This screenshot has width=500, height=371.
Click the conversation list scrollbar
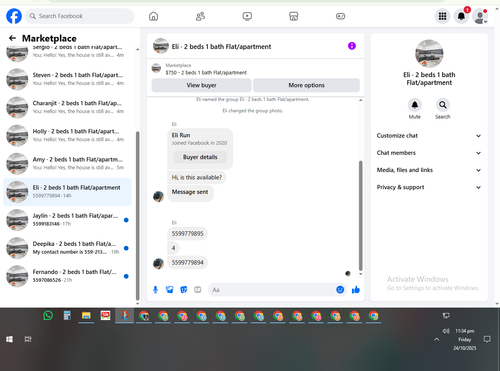pyautogui.click(x=137, y=216)
